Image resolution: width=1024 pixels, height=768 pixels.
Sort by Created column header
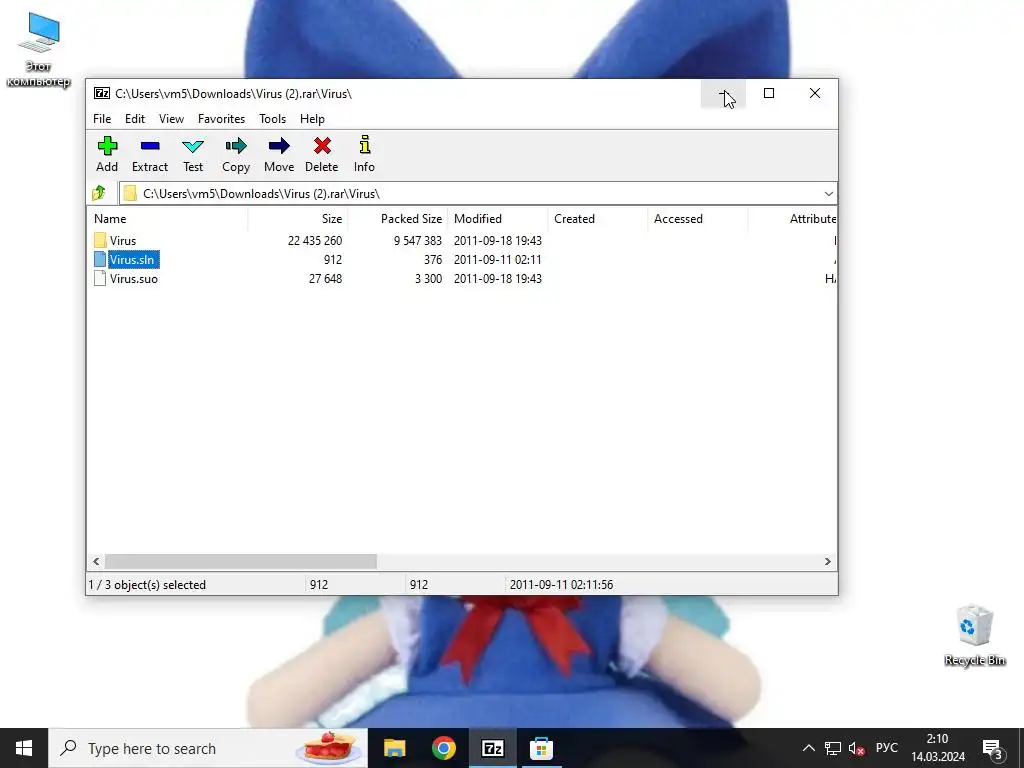(598, 219)
